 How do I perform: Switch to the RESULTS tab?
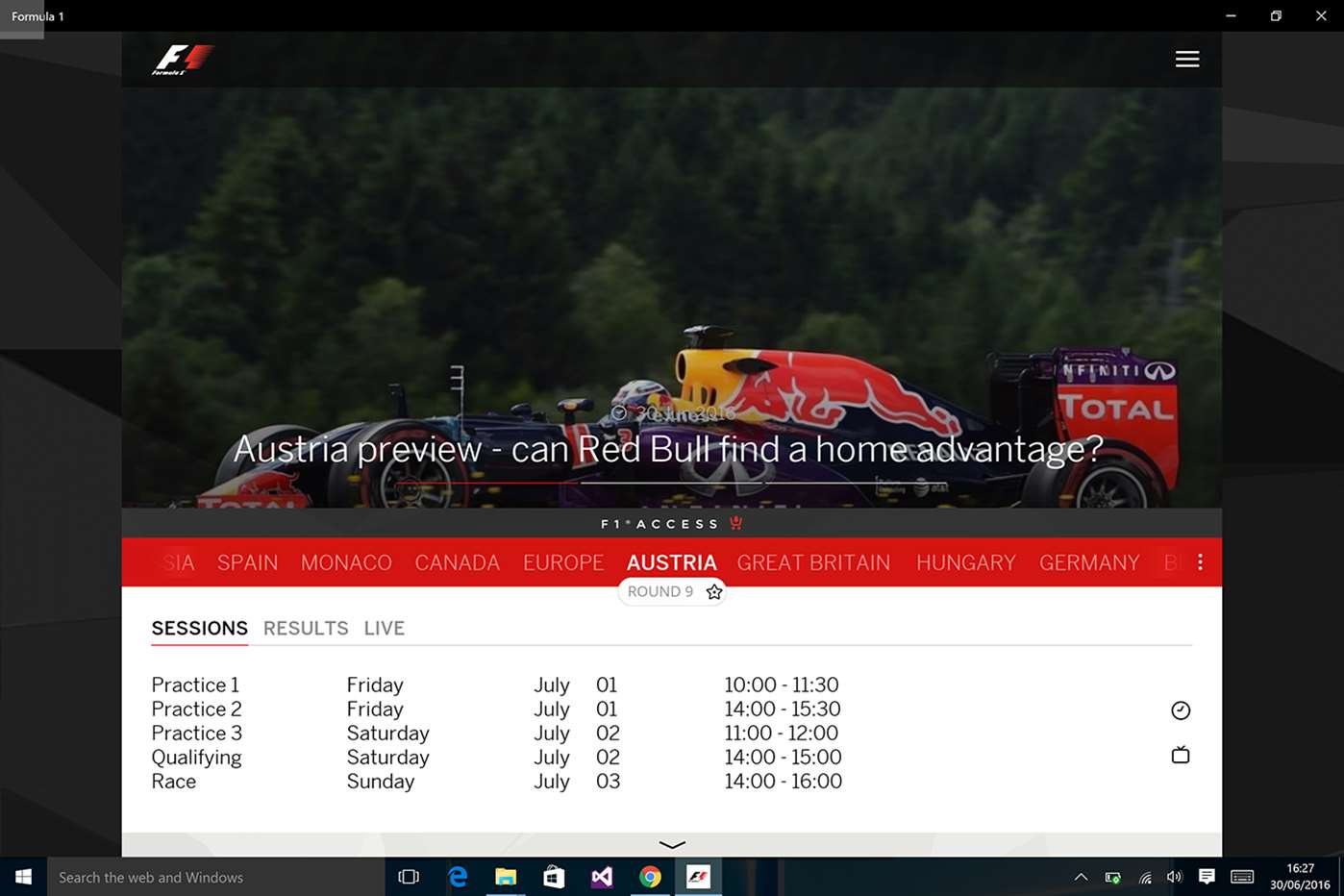[306, 628]
